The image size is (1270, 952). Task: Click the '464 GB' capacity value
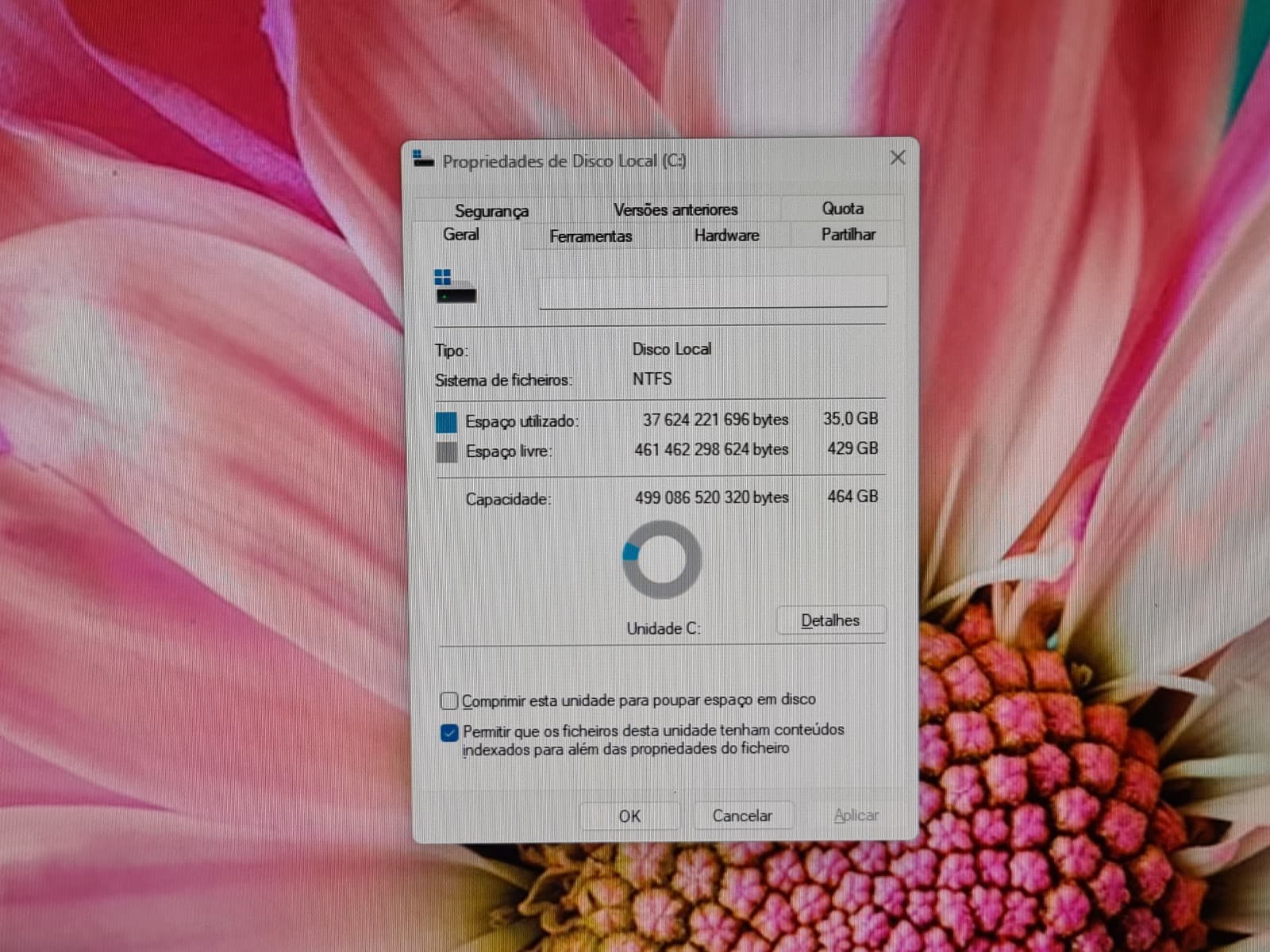point(852,496)
